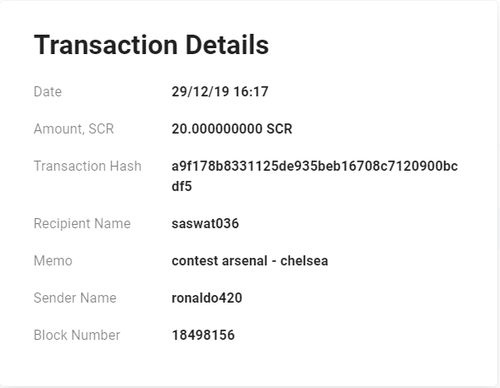Select the Recipient Name label

82,223
